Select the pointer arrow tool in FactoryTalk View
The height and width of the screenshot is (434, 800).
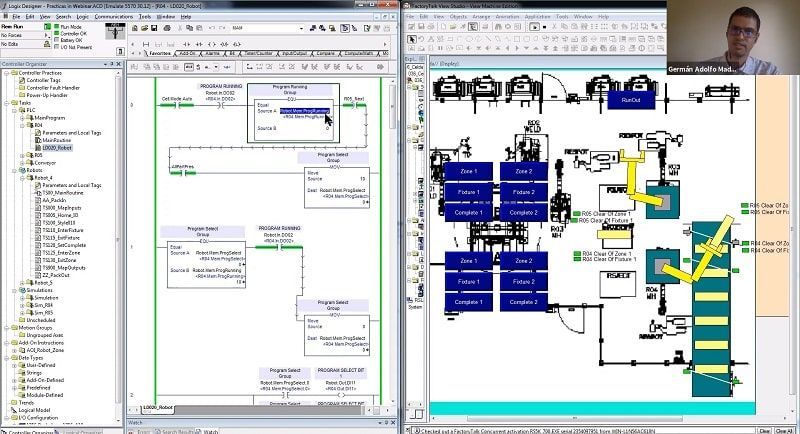click(x=412, y=39)
